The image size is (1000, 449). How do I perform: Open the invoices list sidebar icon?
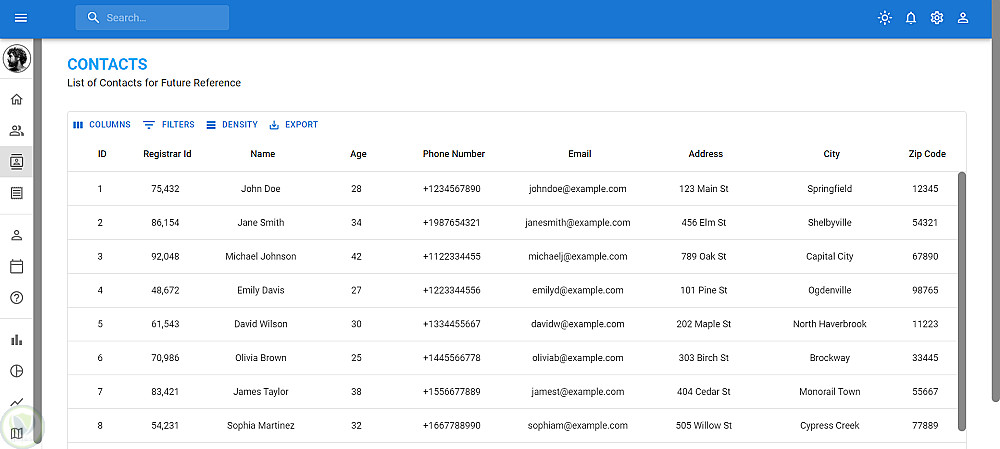tap(16, 193)
